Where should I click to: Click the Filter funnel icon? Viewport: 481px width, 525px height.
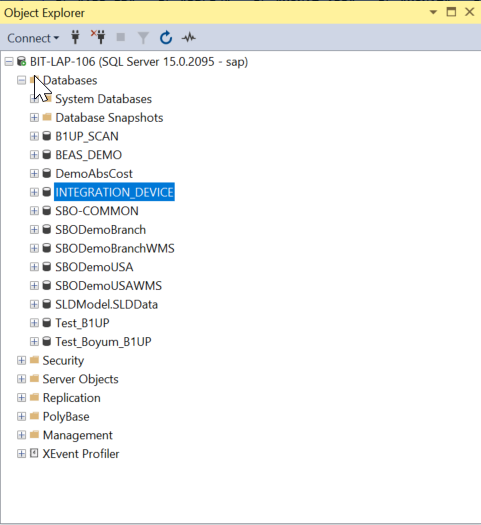pyautogui.click(x=143, y=38)
